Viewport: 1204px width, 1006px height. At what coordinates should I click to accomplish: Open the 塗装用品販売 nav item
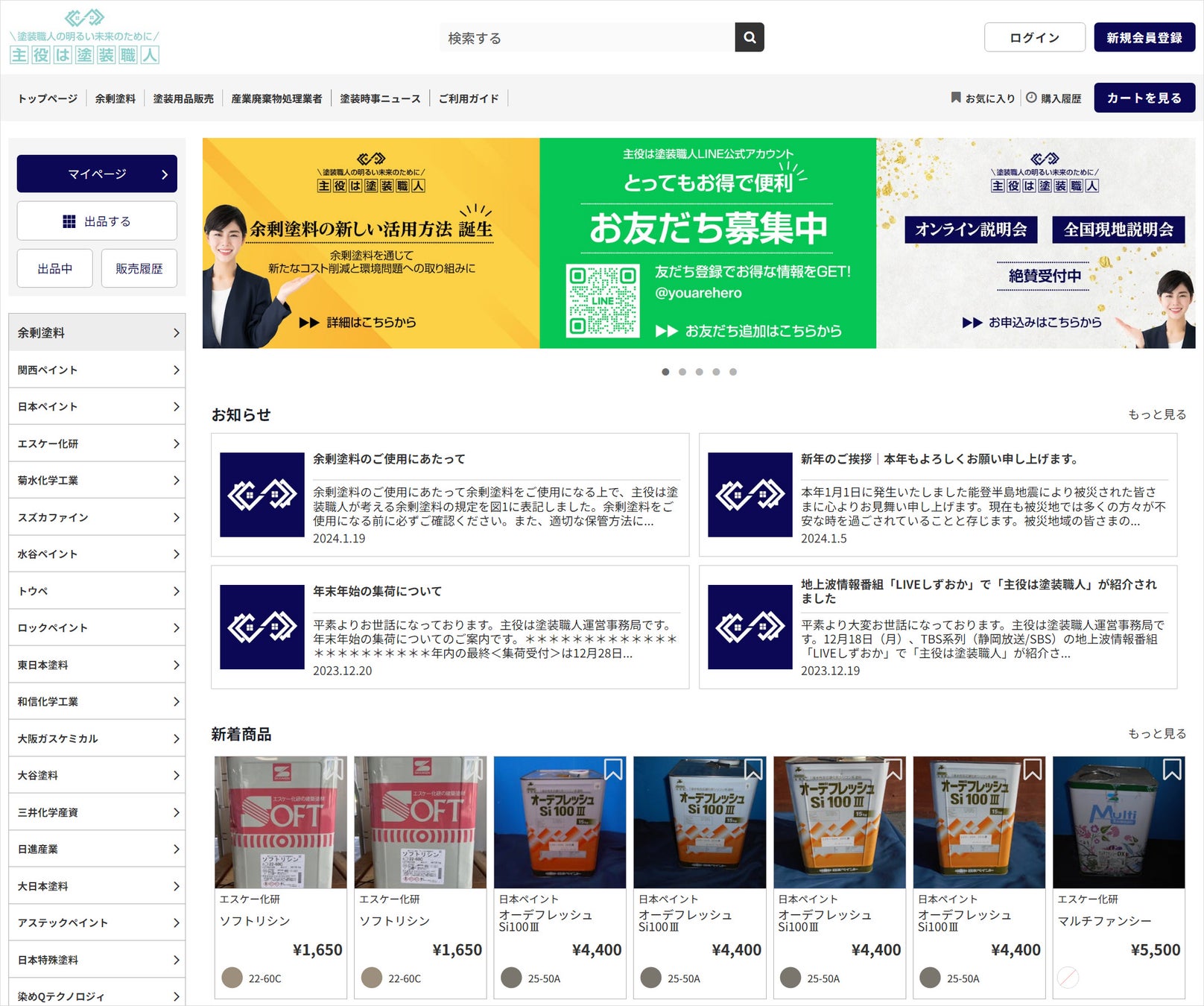click(183, 98)
